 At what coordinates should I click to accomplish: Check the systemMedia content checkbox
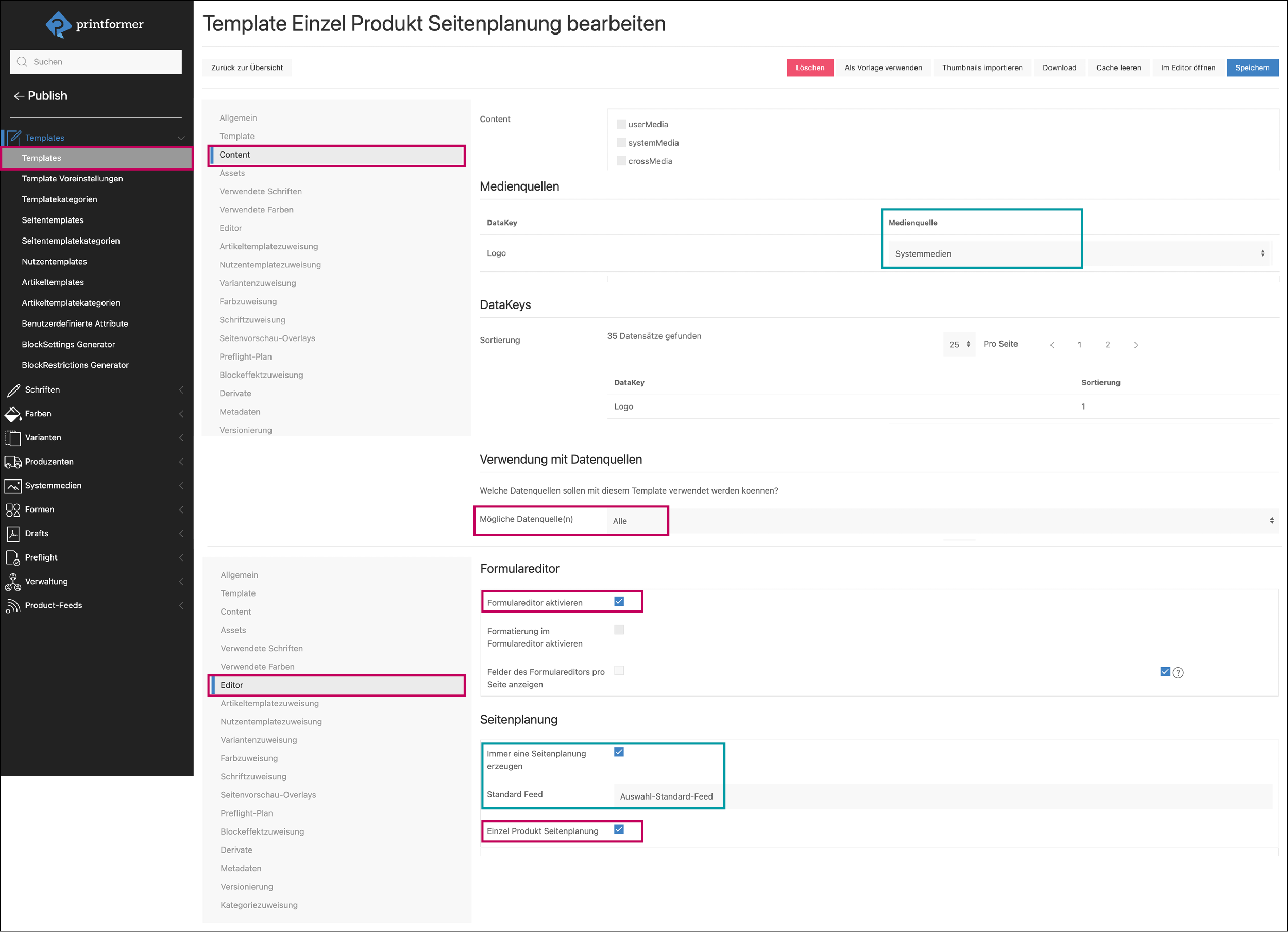click(x=621, y=142)
